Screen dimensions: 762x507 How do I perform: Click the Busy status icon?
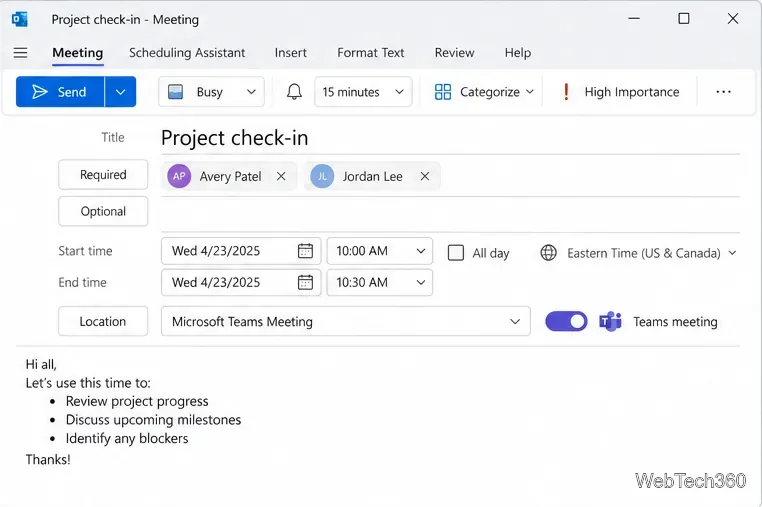175,92
